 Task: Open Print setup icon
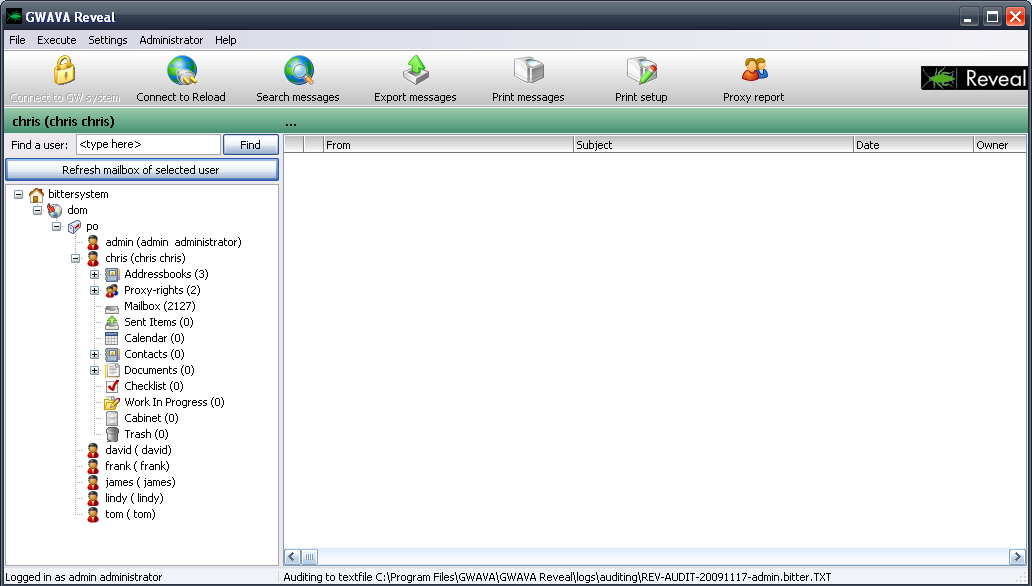click(642, 70)
